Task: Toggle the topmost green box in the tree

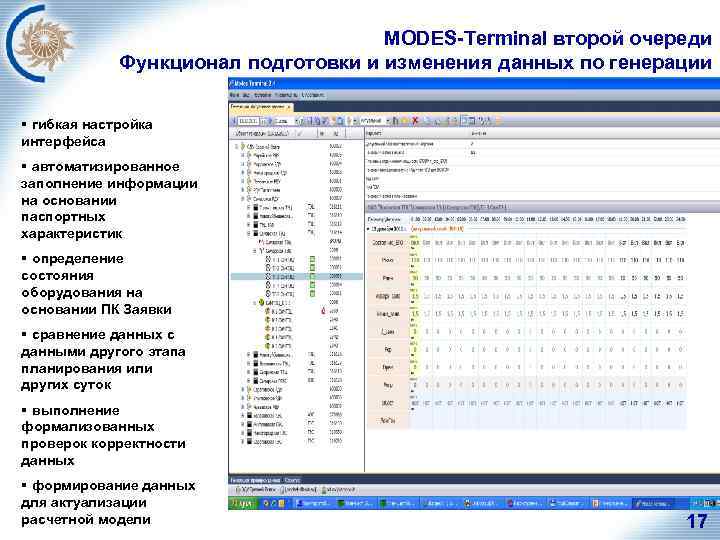Action: click(312, 259)
